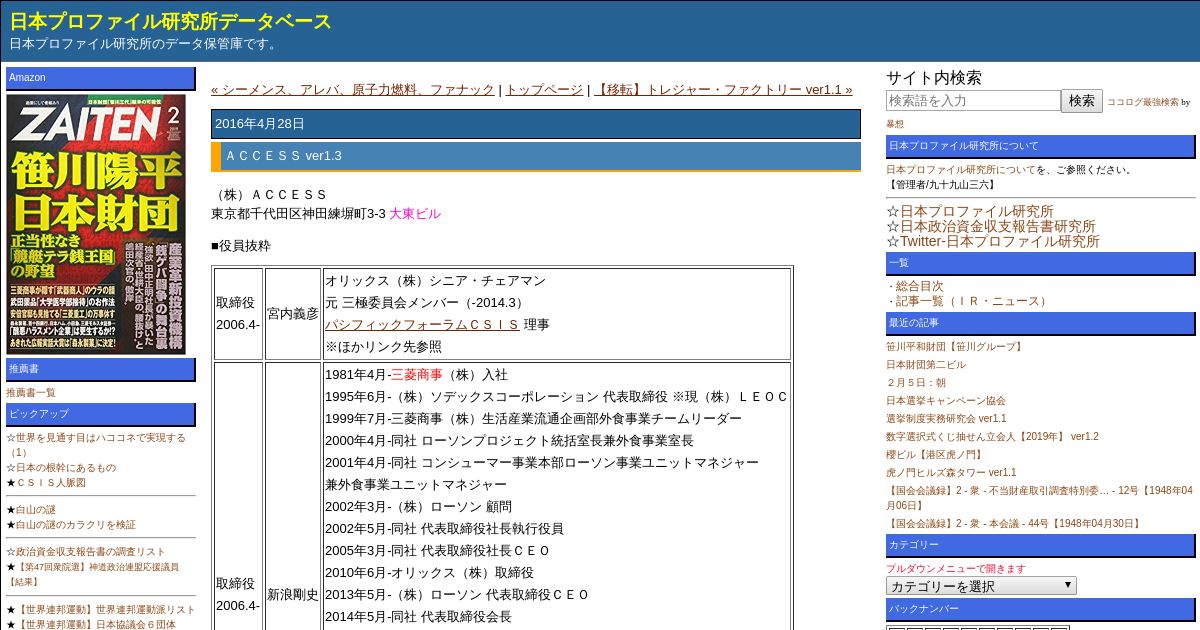The image size is (1200, 630).
Task: Open 国会会議録 不当財産取引調査特別委 12号 link
Action: coord(1039,498)
